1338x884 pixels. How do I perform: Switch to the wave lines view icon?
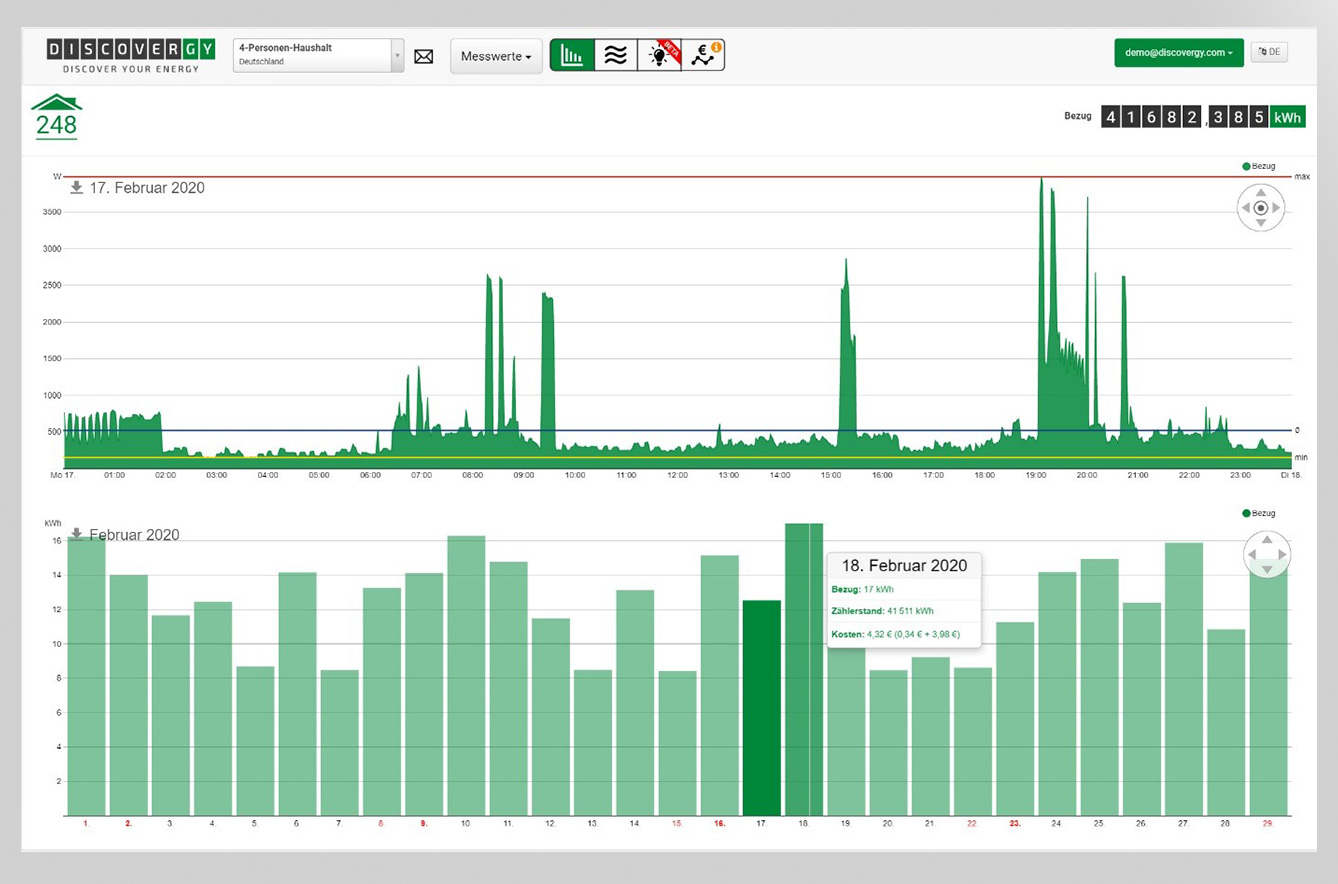[616, 56]
